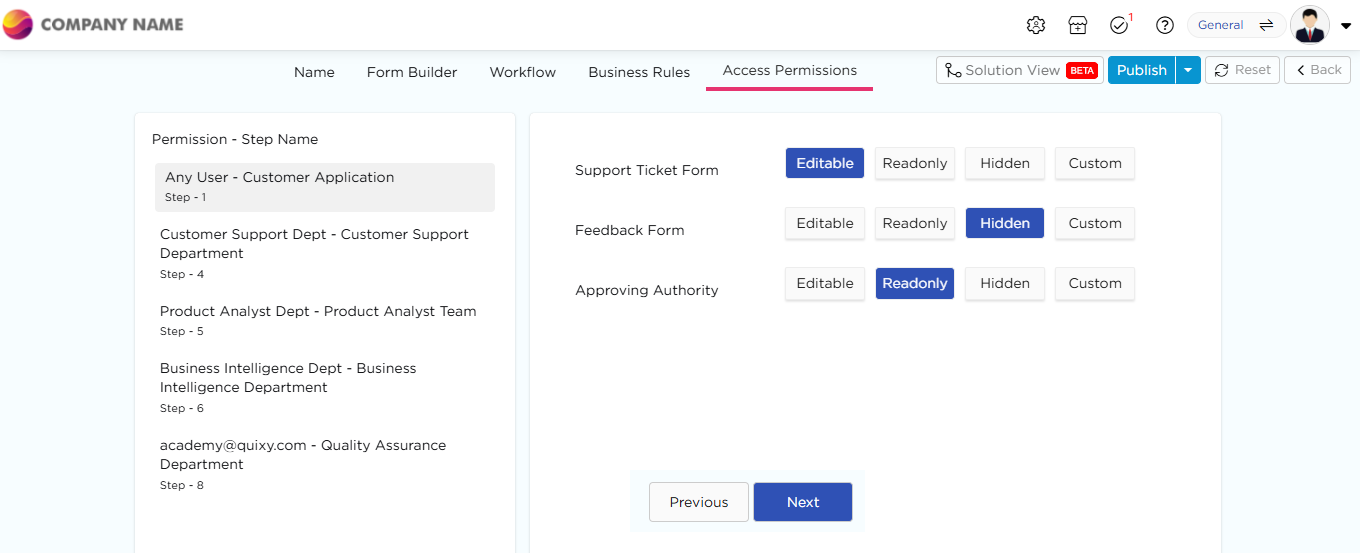Viewport: 1360px width, 553px height.
Task: Expand the user account menu arrow
Action: point(1345,27)
